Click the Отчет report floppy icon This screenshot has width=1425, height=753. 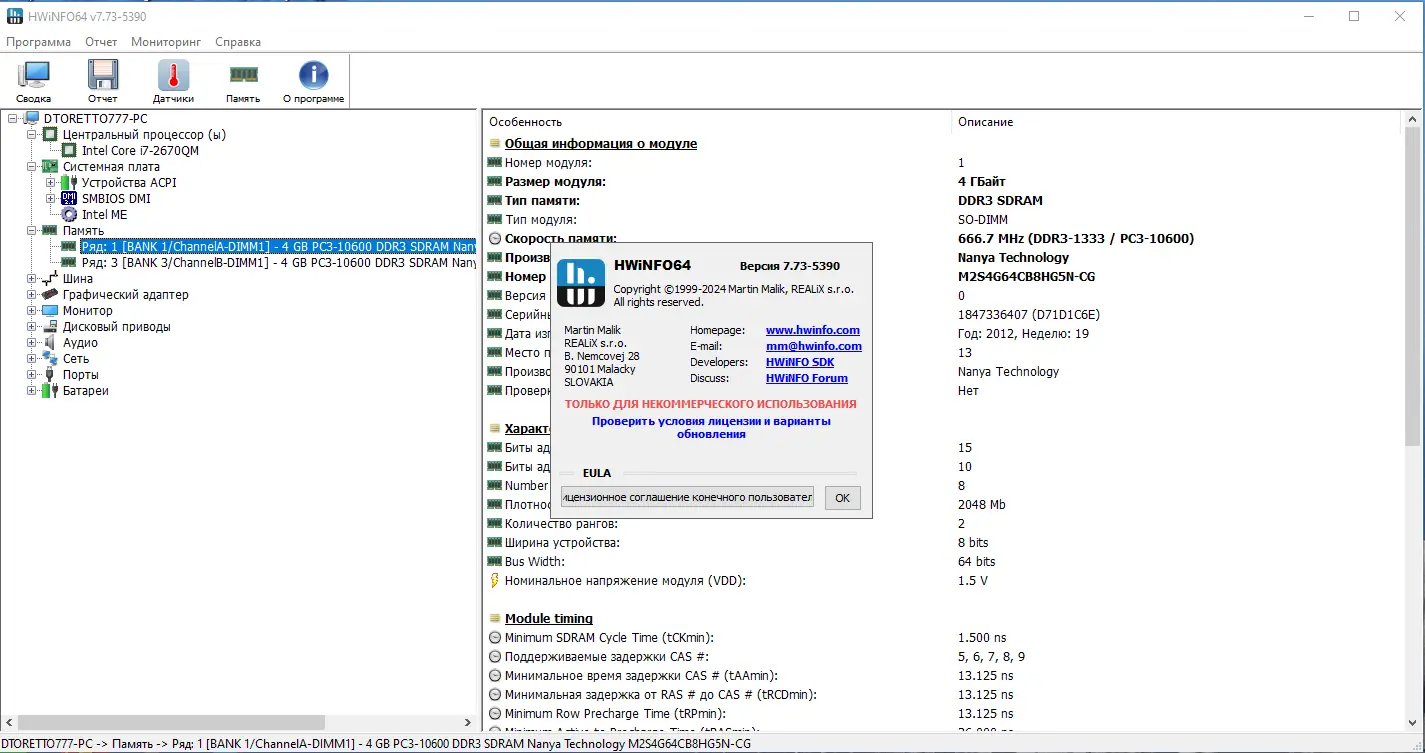click(x=103, y=75)
